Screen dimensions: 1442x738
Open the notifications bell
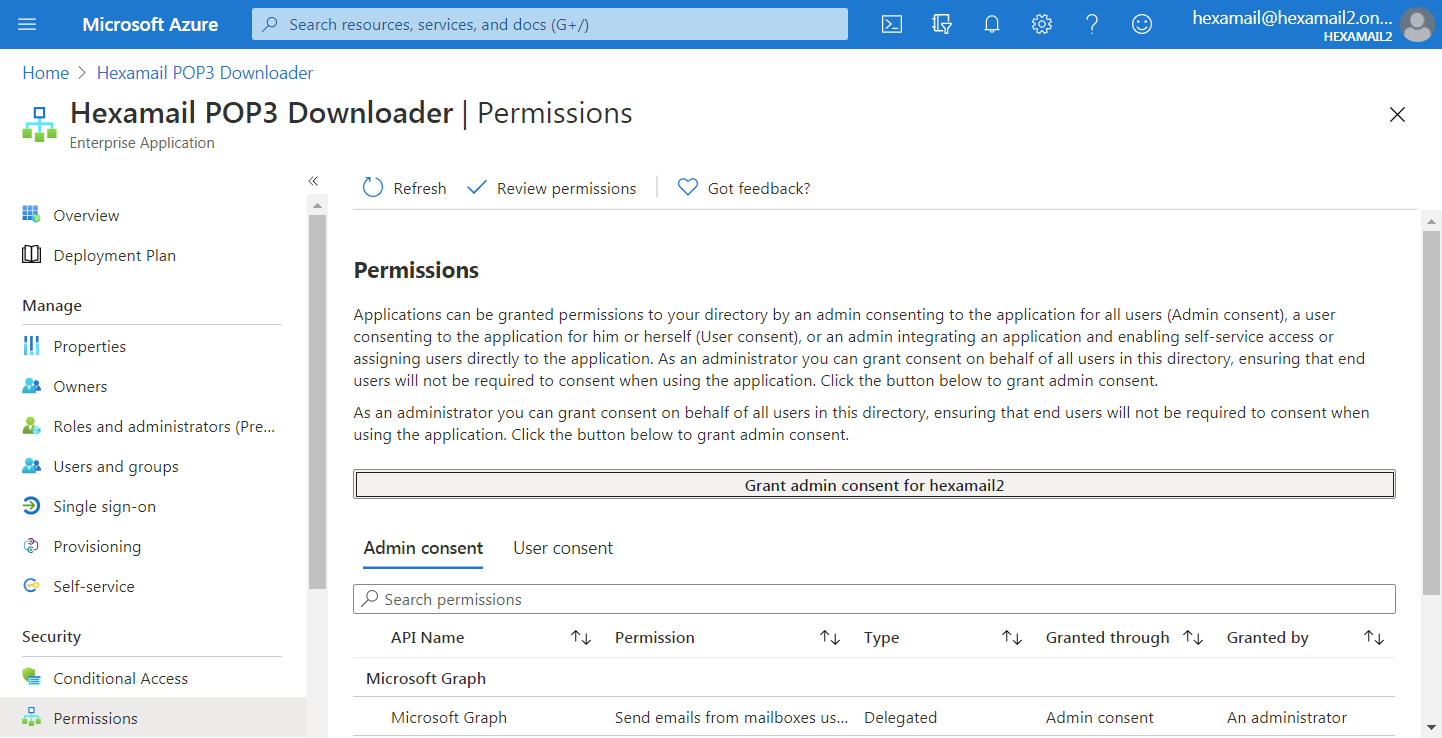992,24
